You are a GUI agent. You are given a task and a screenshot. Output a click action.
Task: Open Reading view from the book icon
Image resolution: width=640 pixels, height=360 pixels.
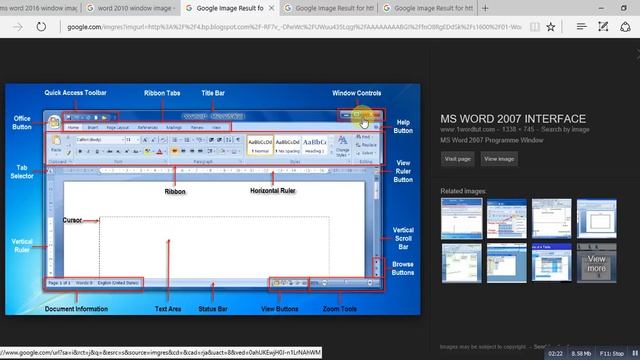coord(535,27)
